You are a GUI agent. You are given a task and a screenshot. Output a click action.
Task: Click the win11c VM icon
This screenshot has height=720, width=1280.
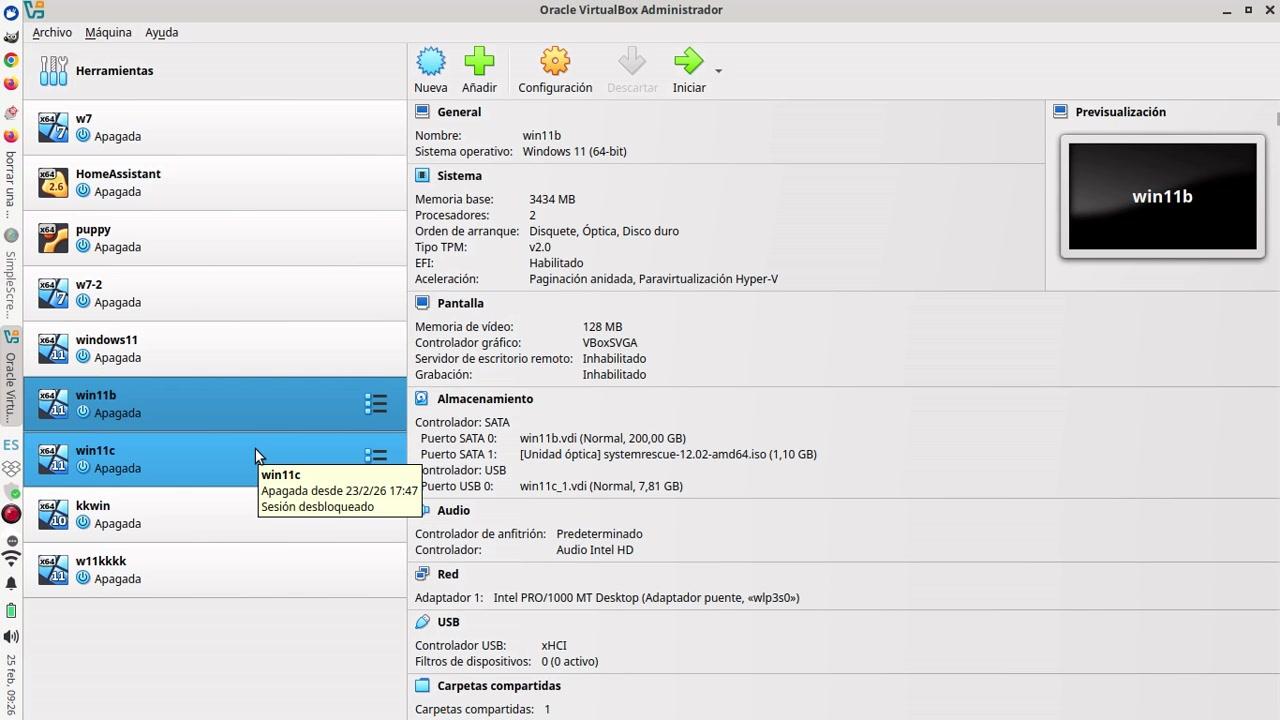(x=53, y=459)
